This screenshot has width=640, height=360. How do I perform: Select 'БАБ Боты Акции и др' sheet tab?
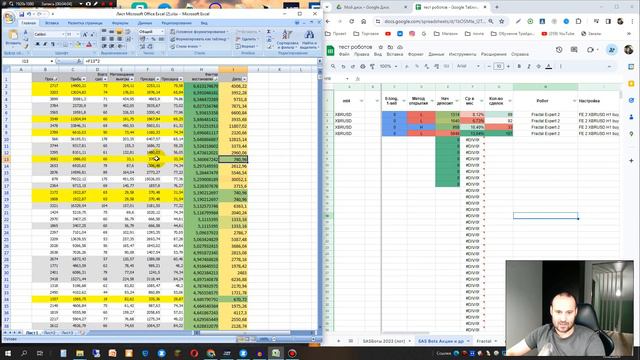click(444, 341)
